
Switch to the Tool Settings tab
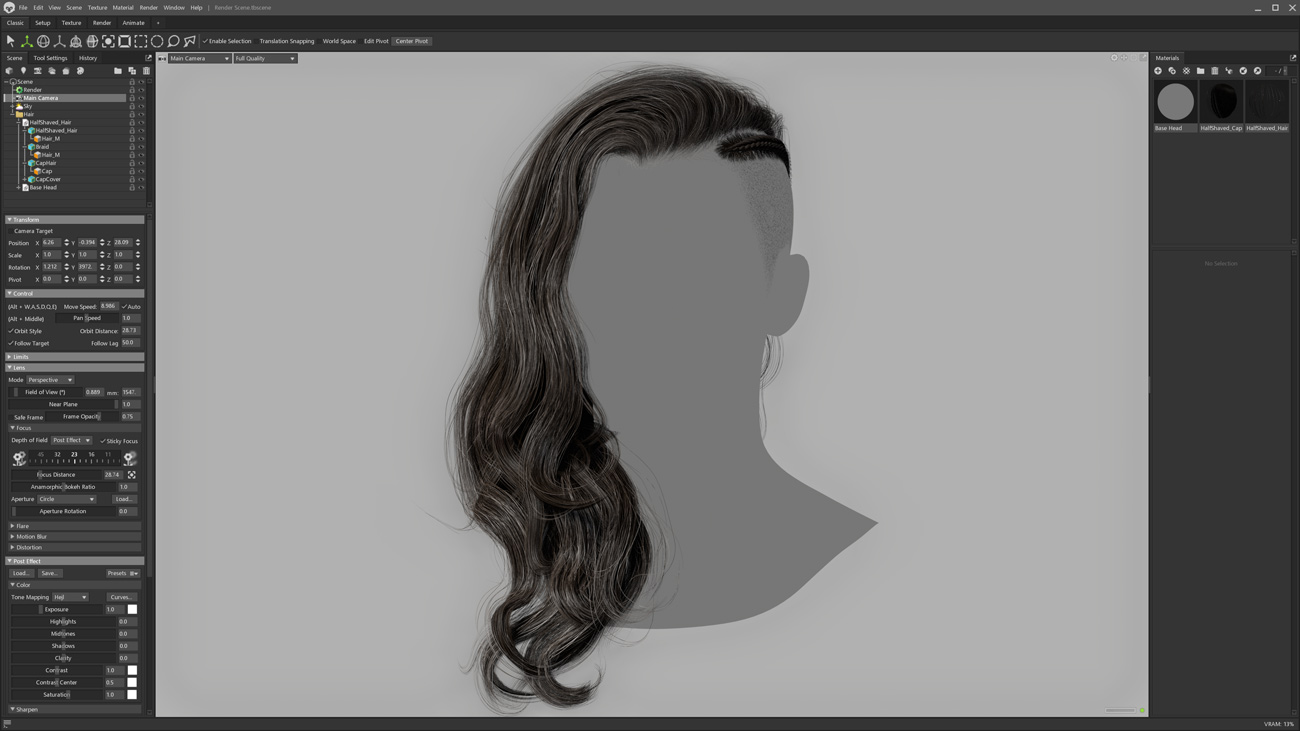[50, 58]
